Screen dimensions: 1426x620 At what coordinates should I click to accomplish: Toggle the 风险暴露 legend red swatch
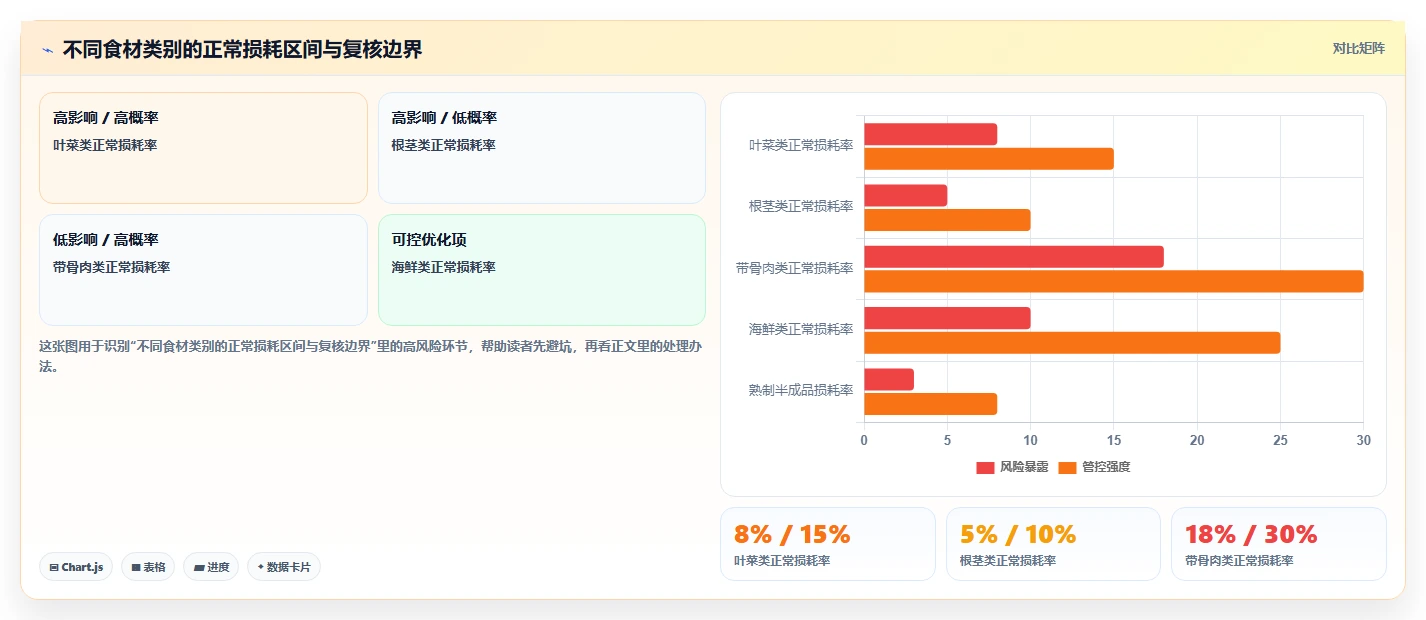click(986, 467)
